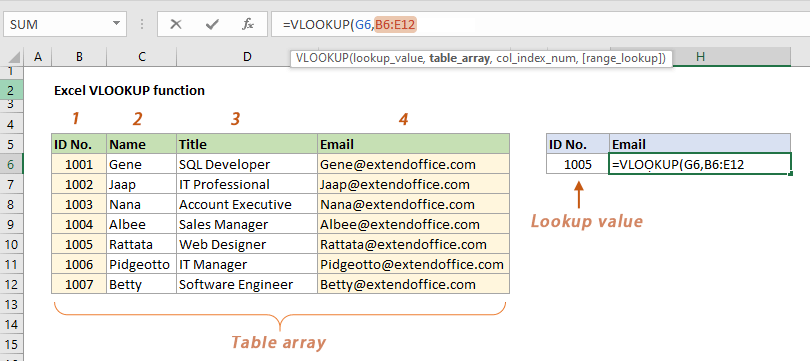The height and width of the screenshot is (361, 810).
Task: Select cell containing 1004
Action: (x=79, y=225)
